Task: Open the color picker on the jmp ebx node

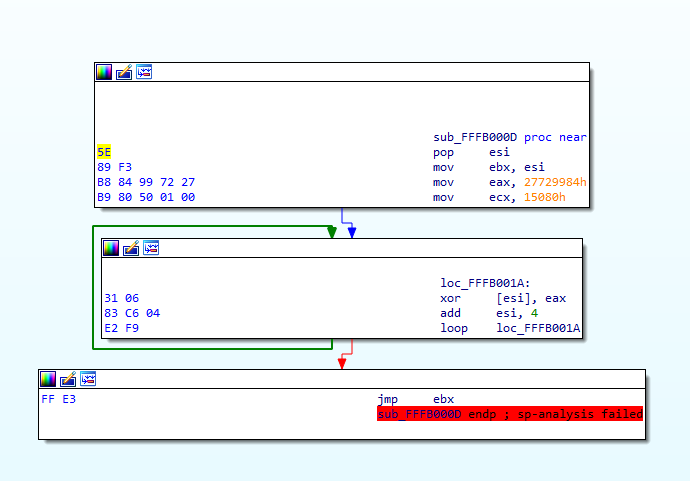Action: (48, 379)
